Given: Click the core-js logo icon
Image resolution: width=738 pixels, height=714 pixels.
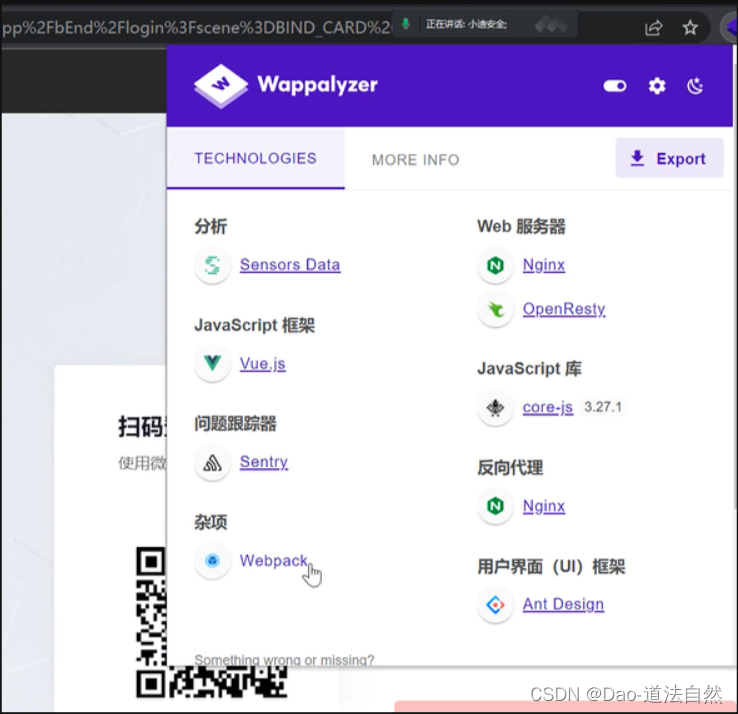Looking at the screenshot, I should (x=496, y=408).
